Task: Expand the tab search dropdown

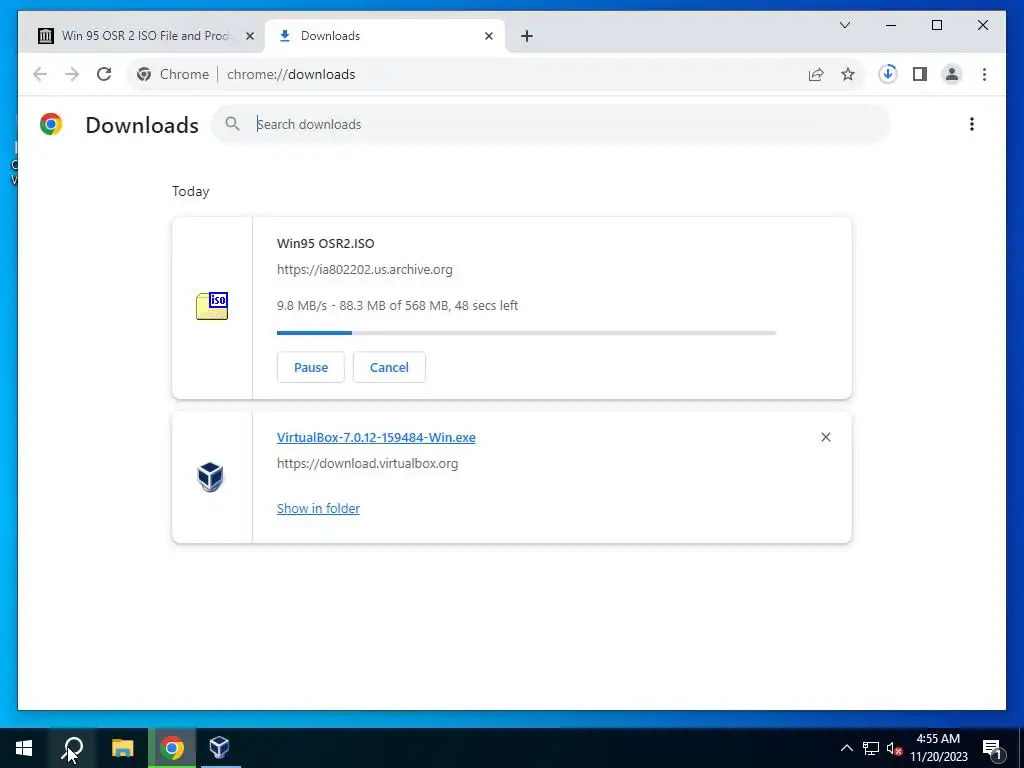Action: [x=844, y=25]
